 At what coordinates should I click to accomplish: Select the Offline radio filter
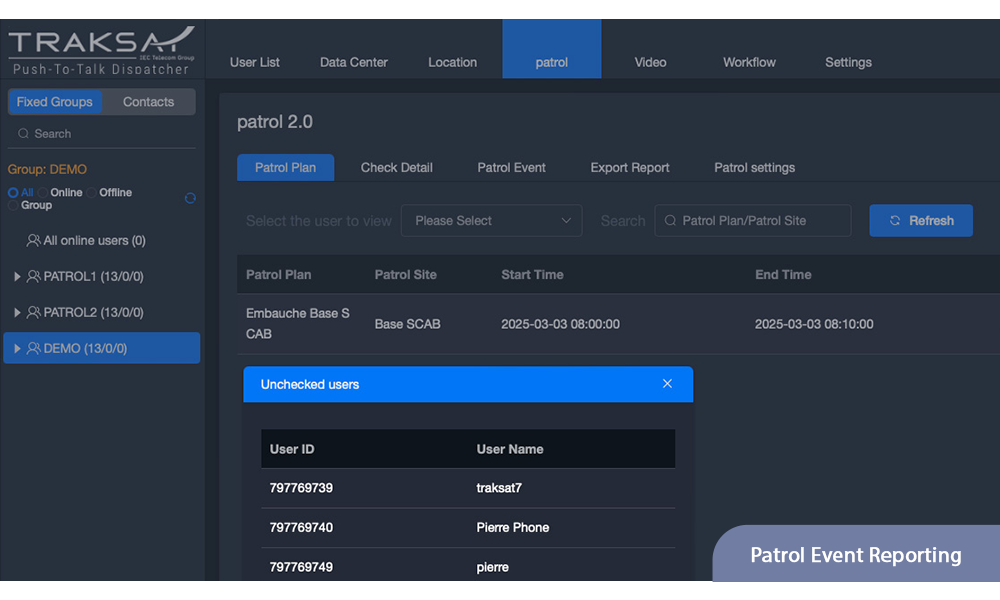92,193
